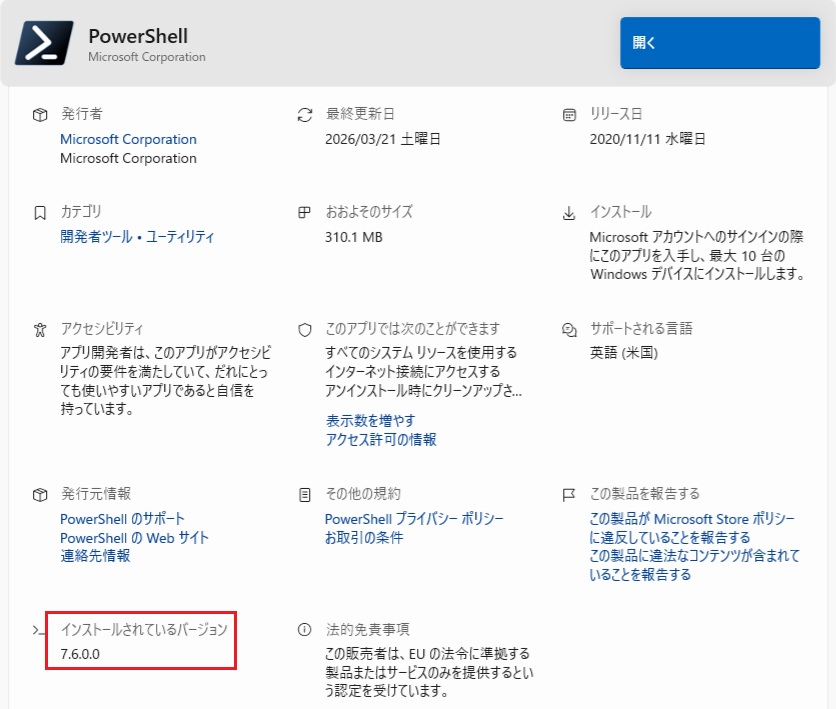Click the shield icon beside このアプリでは次のことができます

pyautogui.click(x=304, y=330)
